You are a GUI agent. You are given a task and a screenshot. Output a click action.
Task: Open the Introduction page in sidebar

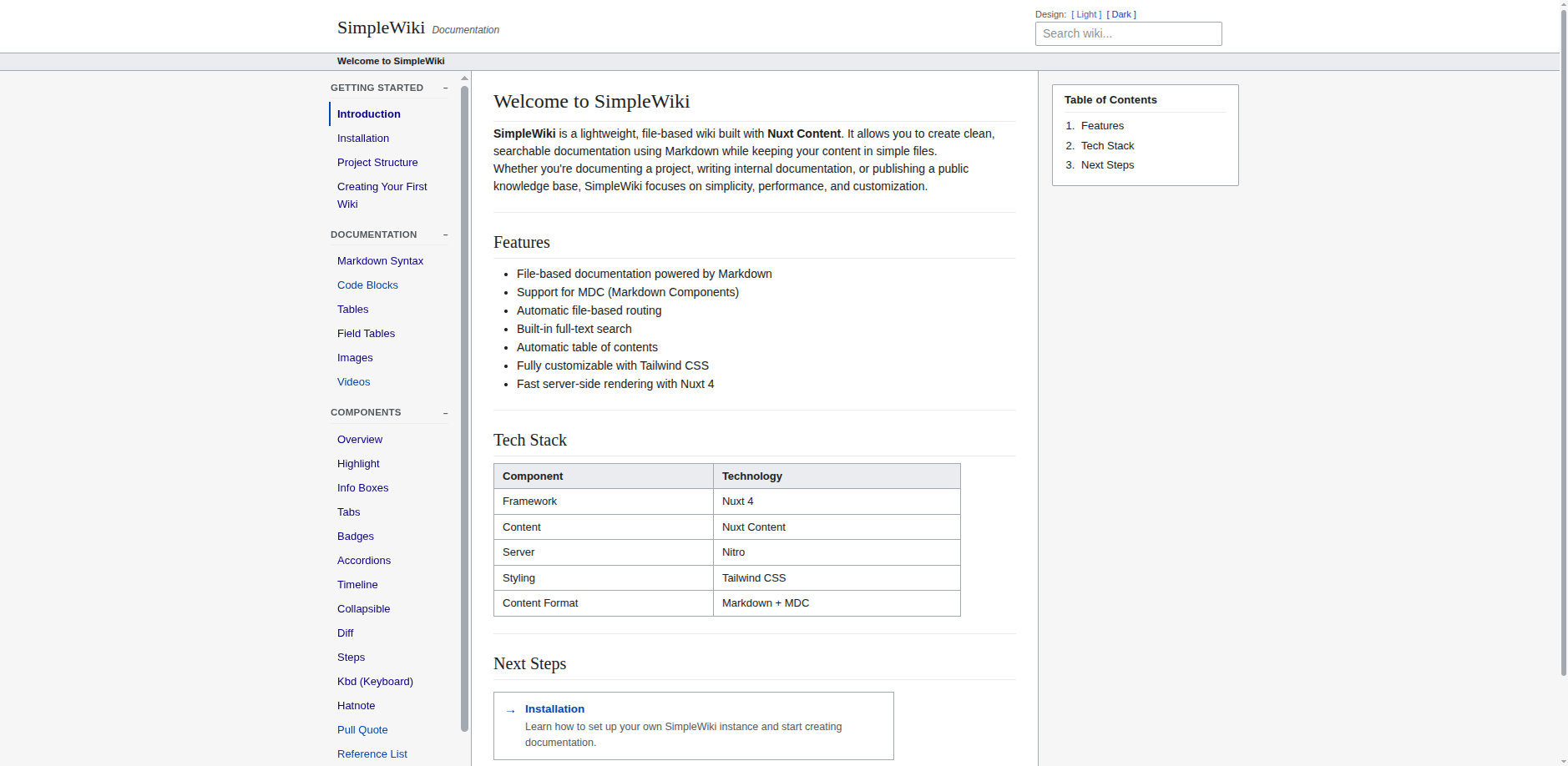click(369, 114)
